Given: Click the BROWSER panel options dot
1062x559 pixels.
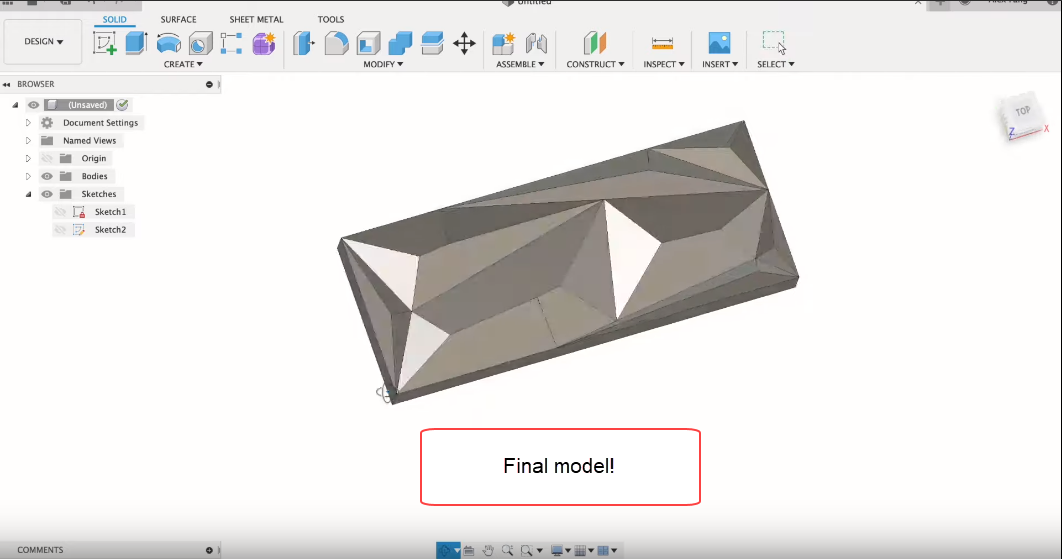Looking at the screenshot, I should click(x=209, y=85).
